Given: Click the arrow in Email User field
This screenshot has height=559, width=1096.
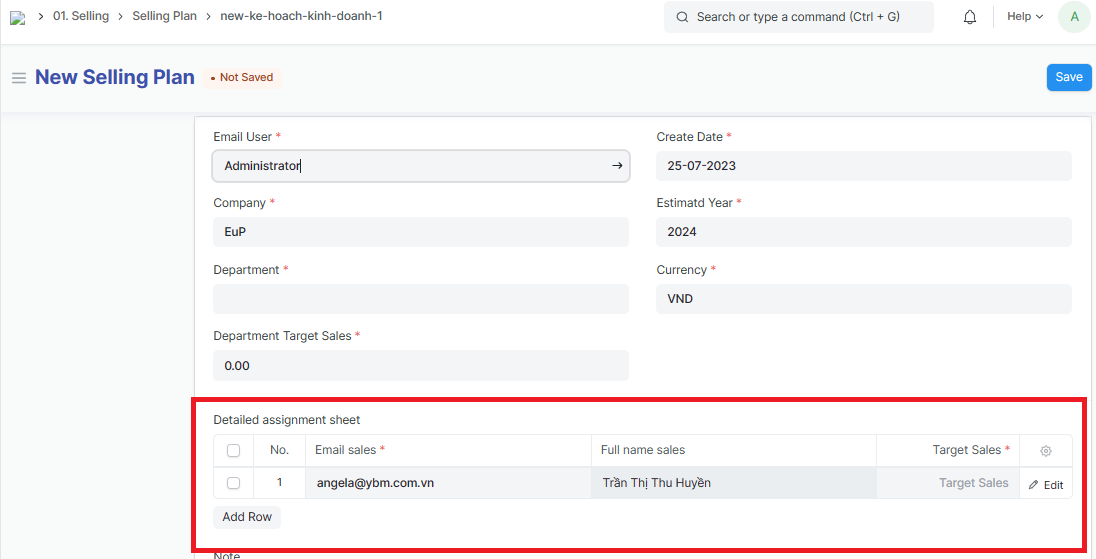Looking at the screenshot, I should [x=617, y=166].
